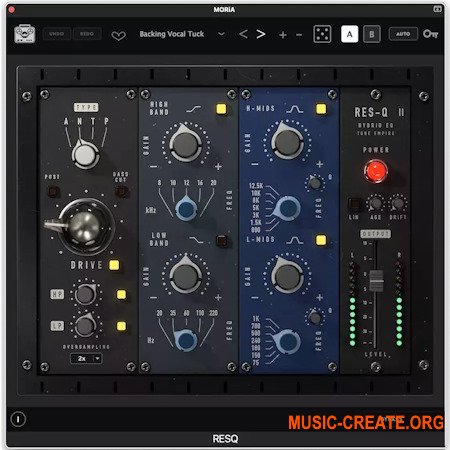Image resolution: width=450 pixels, height=450 pixels.
Task: Toggle the DRIVE yellow enable light
Action: click(x=114, y=265)
